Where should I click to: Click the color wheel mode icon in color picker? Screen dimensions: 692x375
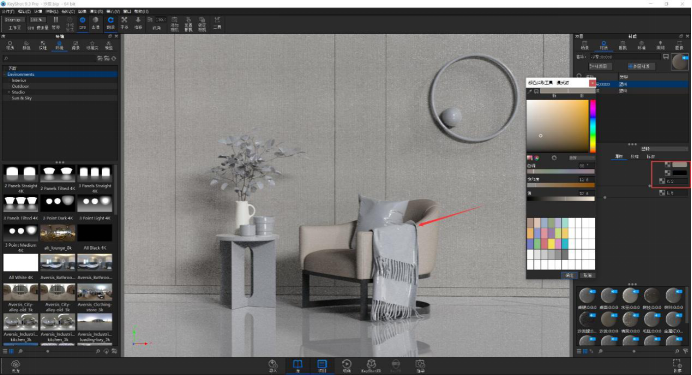click(x=537, y=158)
